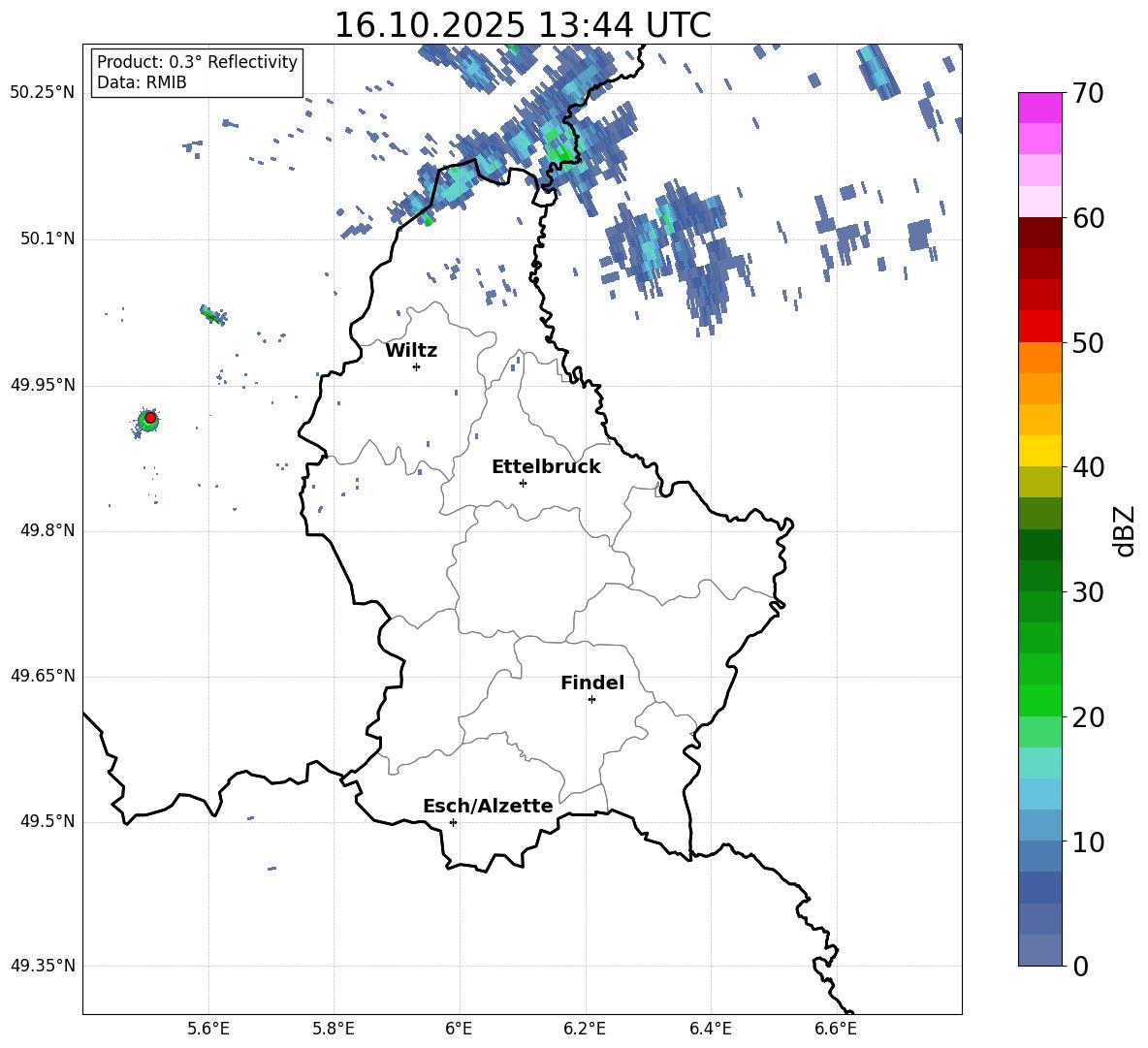Click the 'Data: RMIB' label
The height and width of the screenshot is (1048, 1148).
pos(142,82)
